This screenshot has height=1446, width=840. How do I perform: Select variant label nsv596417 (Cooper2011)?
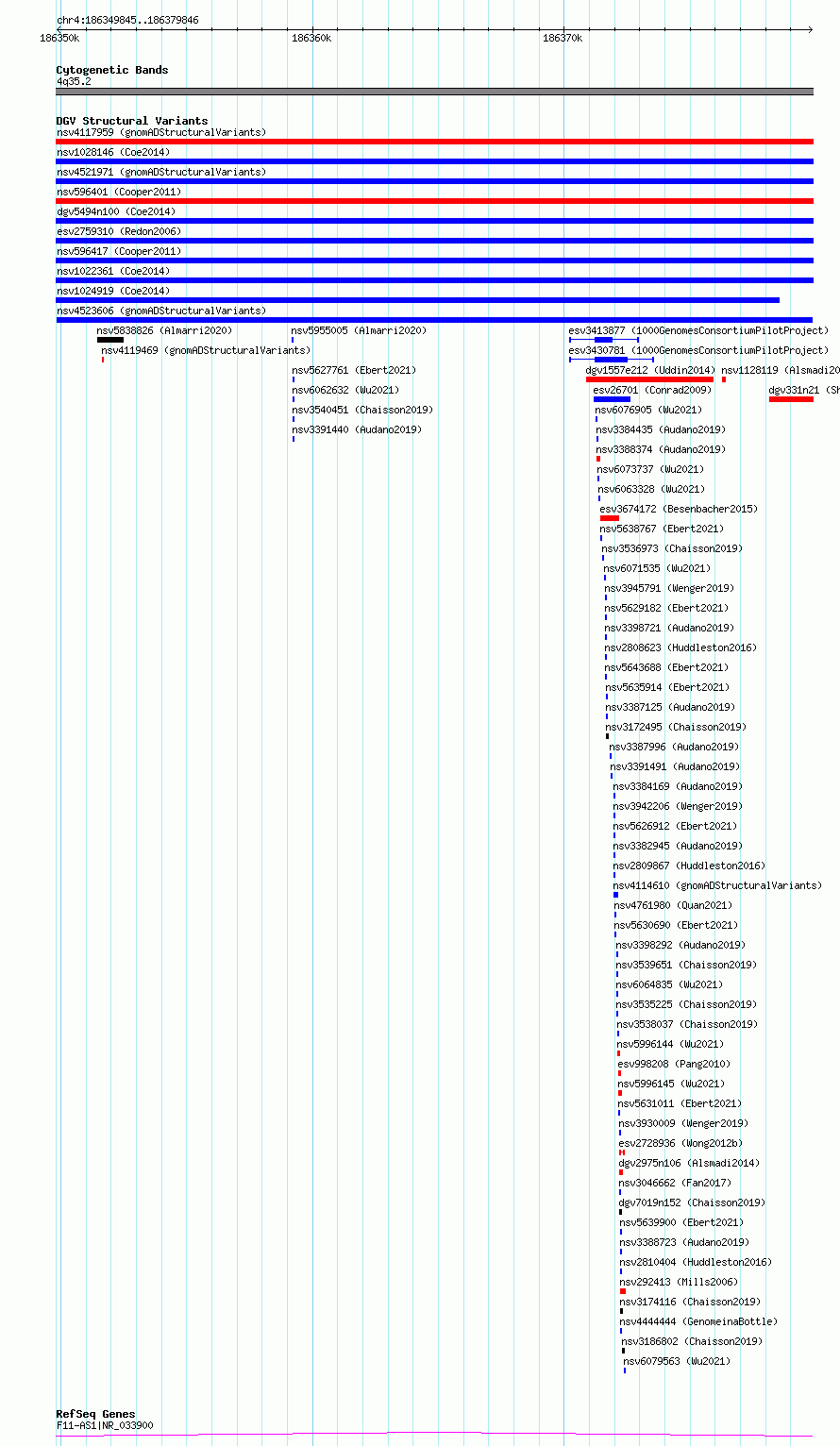(119, 251)
